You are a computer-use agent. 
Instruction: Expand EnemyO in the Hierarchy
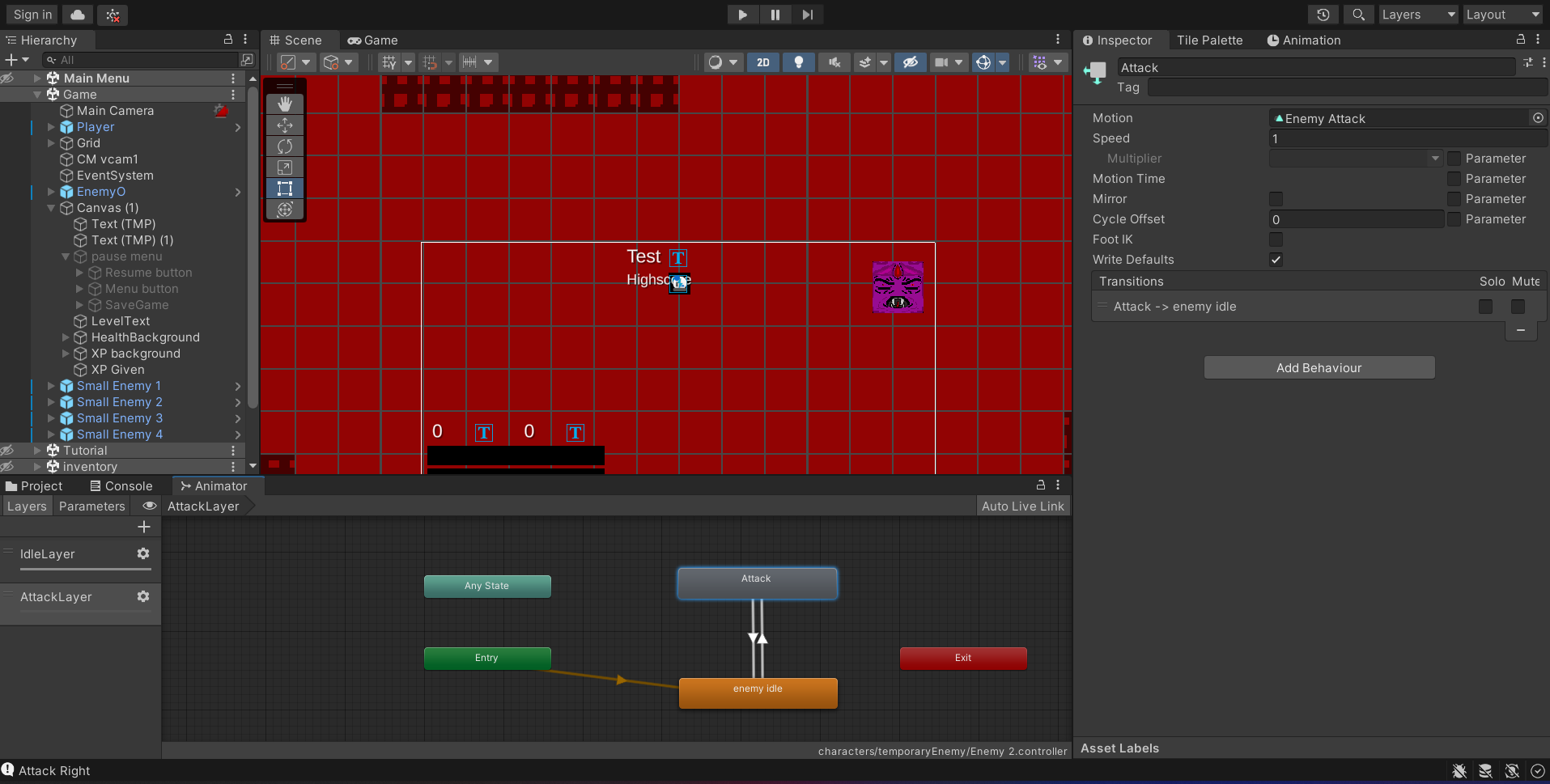point(50,192)
